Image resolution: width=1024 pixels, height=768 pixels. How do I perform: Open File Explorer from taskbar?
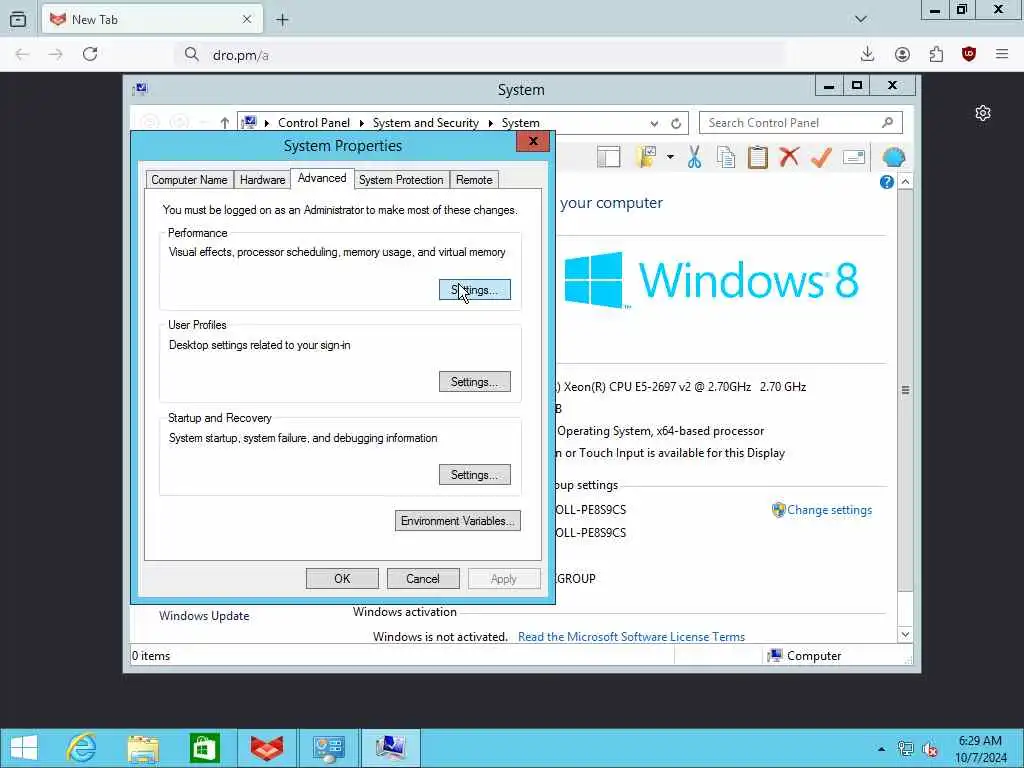143,748
